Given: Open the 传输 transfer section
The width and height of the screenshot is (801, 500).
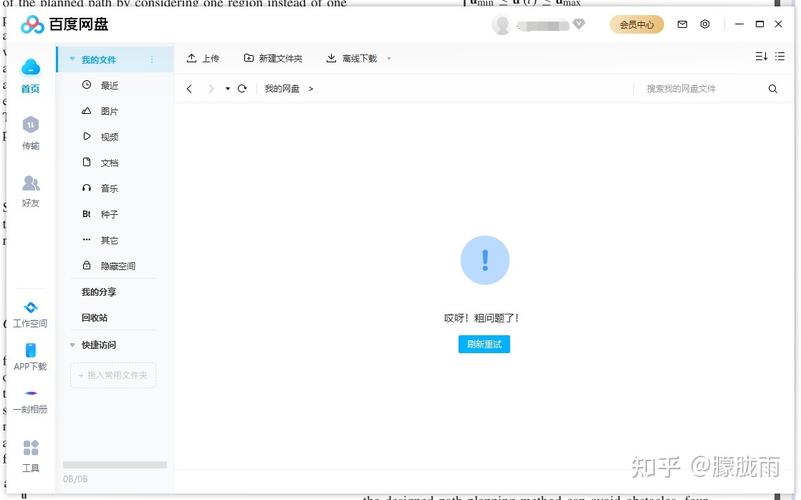Looking at the screenshot, I should pos(31,132).
